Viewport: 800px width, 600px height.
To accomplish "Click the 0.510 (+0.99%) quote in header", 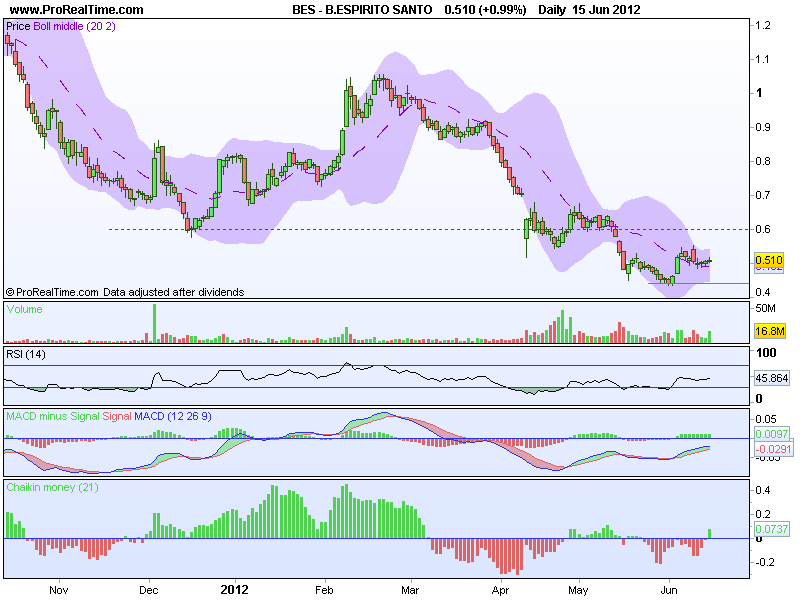I will (485, 10).
